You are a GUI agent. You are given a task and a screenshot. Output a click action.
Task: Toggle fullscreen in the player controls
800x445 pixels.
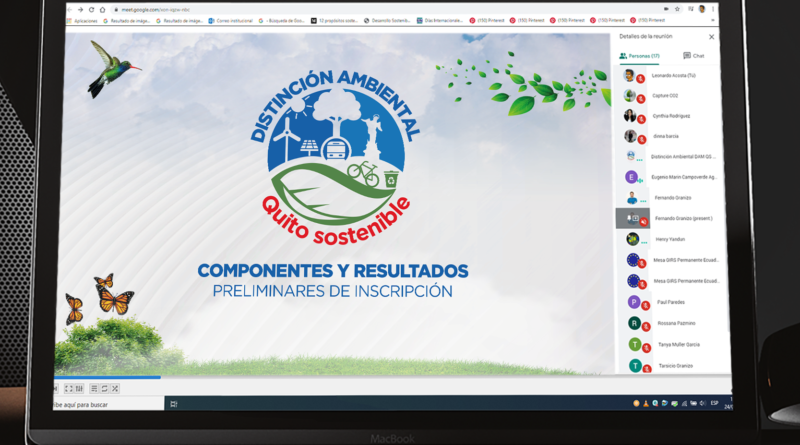click(68, 389)
